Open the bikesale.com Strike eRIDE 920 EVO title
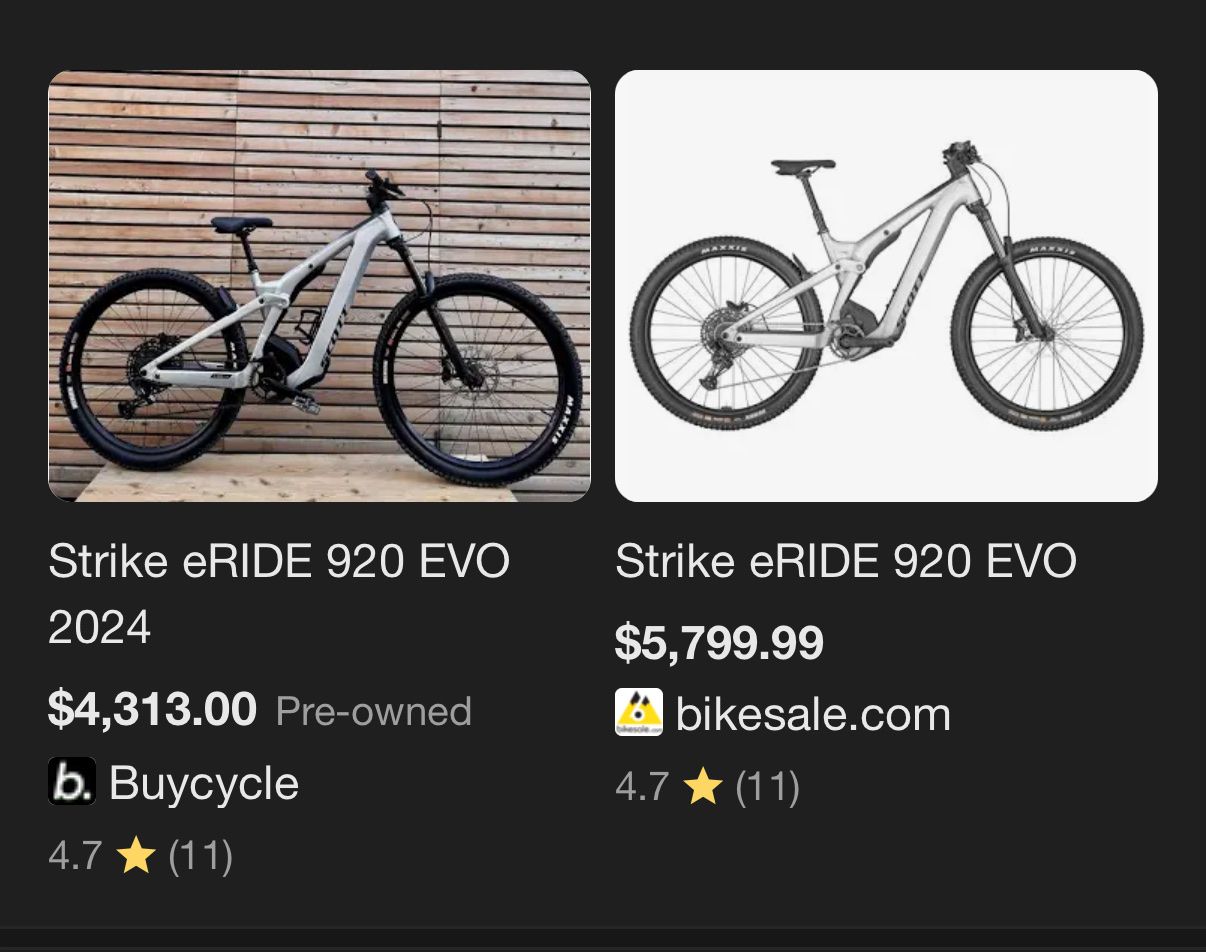 click(x=845, y=561)
